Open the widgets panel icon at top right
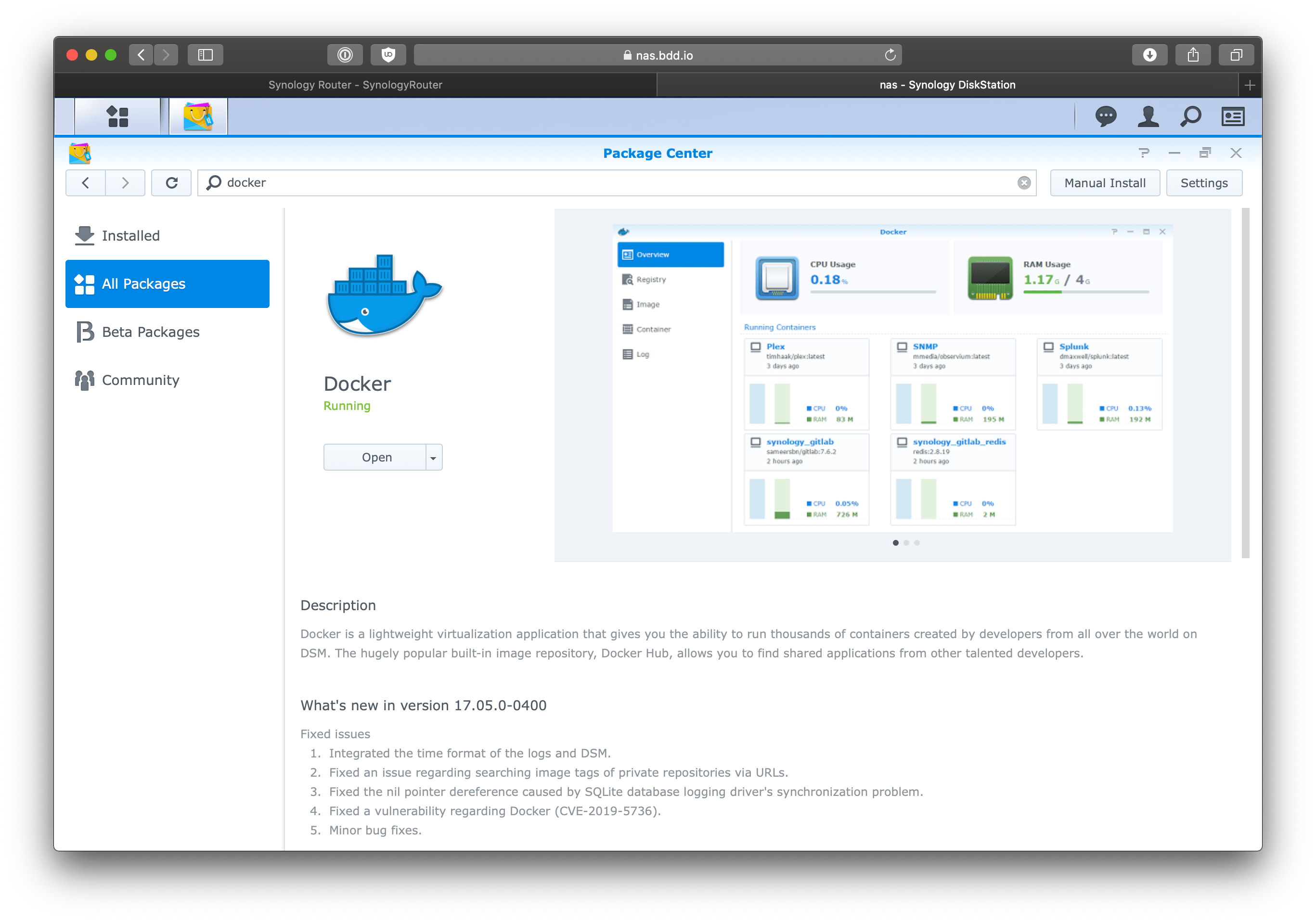This screenshot has width=1316, height=922. click(x=1232, y=116)
